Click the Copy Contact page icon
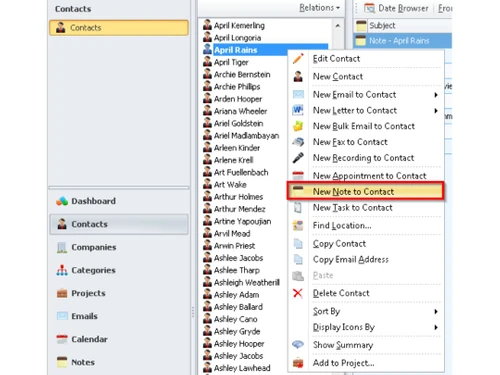 click(298, 244)
